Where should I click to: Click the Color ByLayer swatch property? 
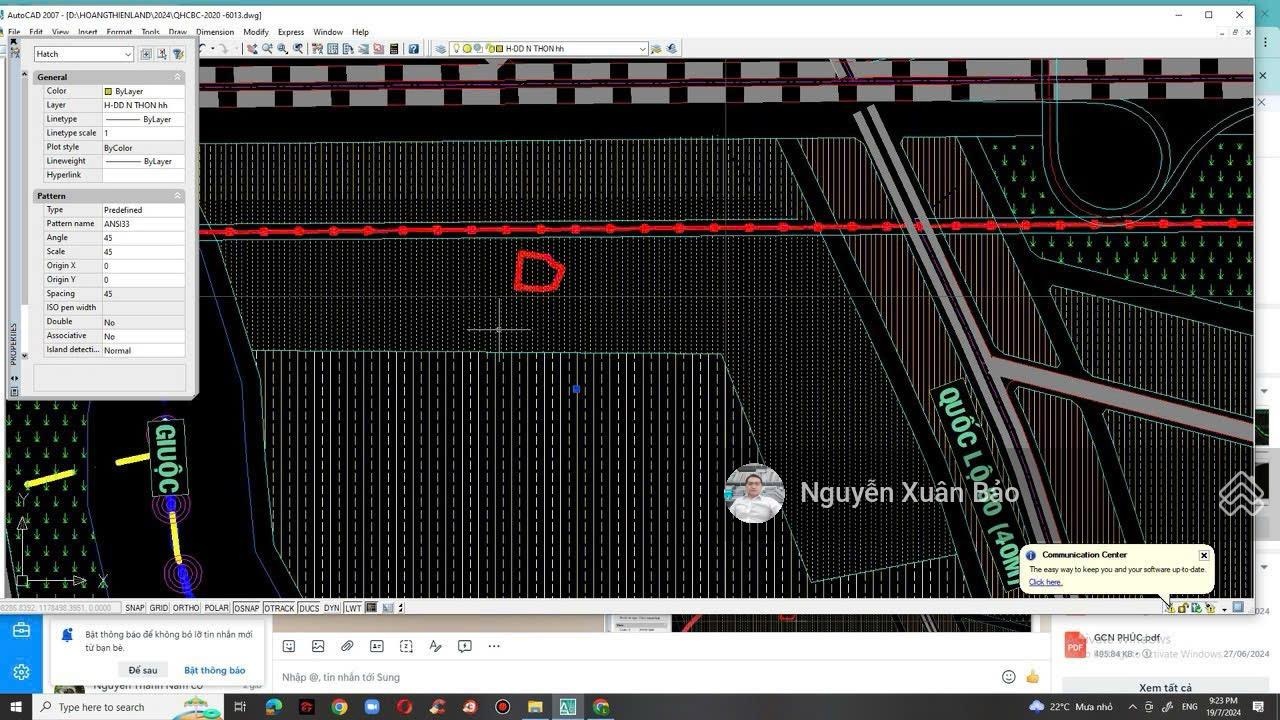[x=108, y=91]
